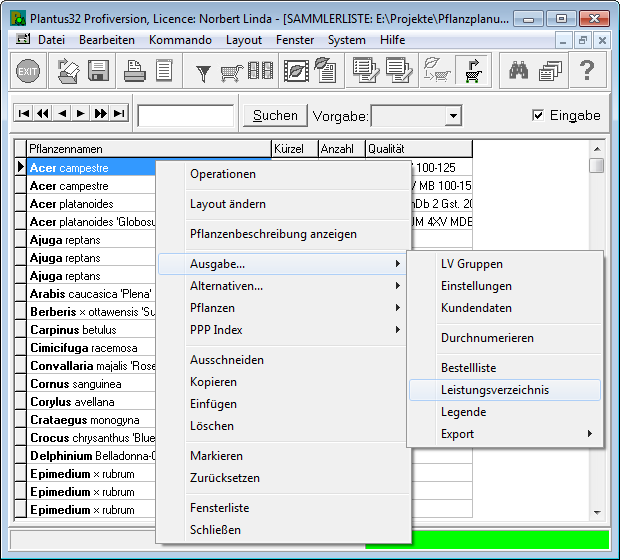Viewport: 620px width, 560px height.
Task: Click the binoculars search icon
Action: [x=519, y=71]
